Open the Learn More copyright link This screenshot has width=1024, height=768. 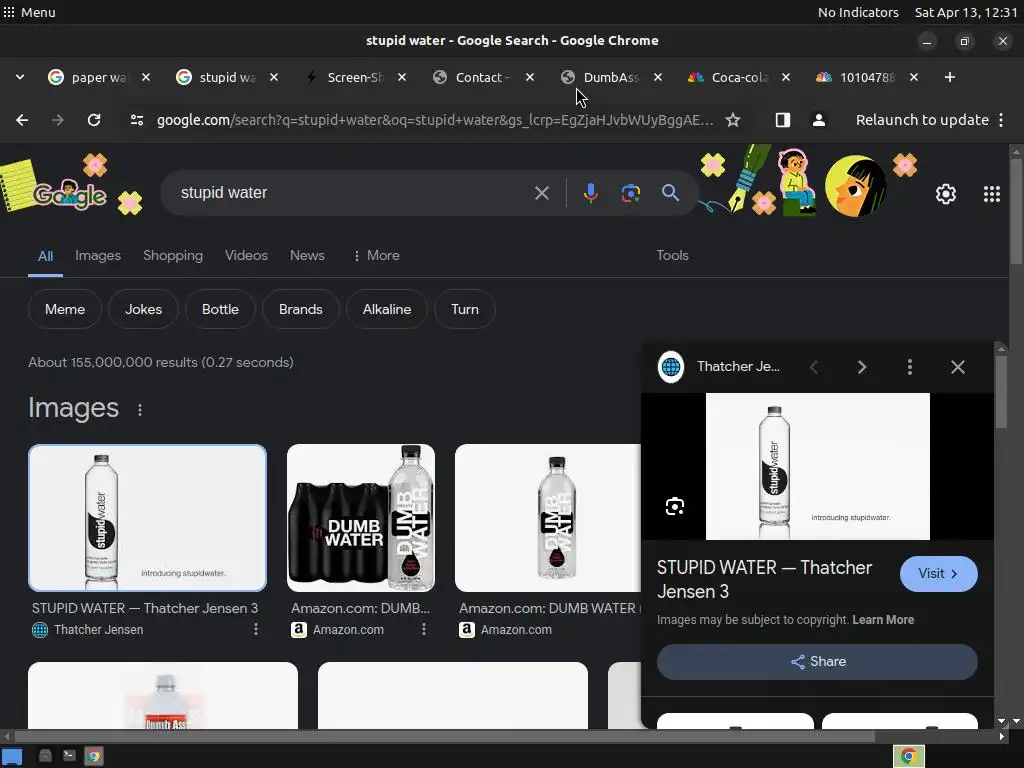click(883, 620)
